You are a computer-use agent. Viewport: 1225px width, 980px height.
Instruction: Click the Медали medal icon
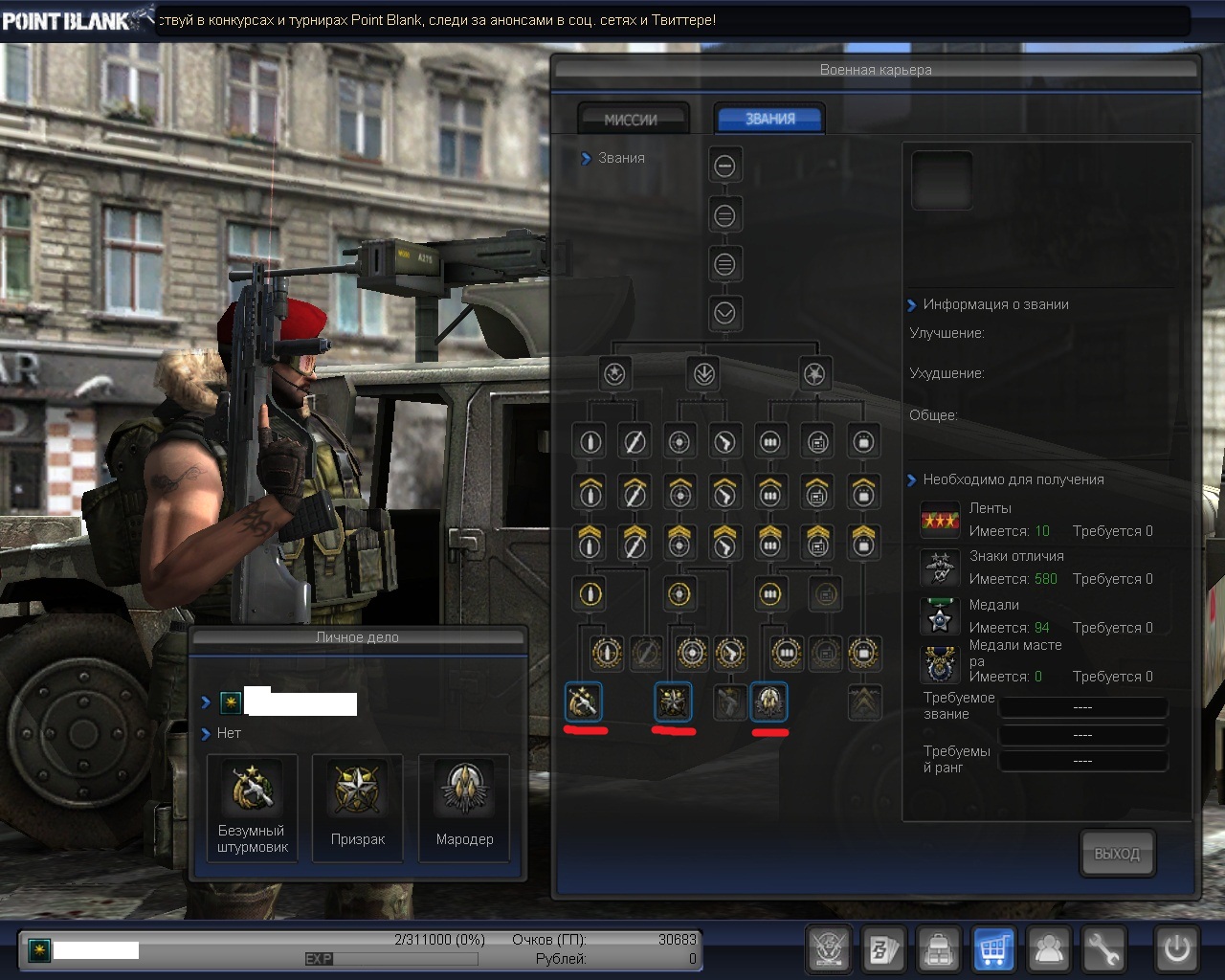(940, 616)
